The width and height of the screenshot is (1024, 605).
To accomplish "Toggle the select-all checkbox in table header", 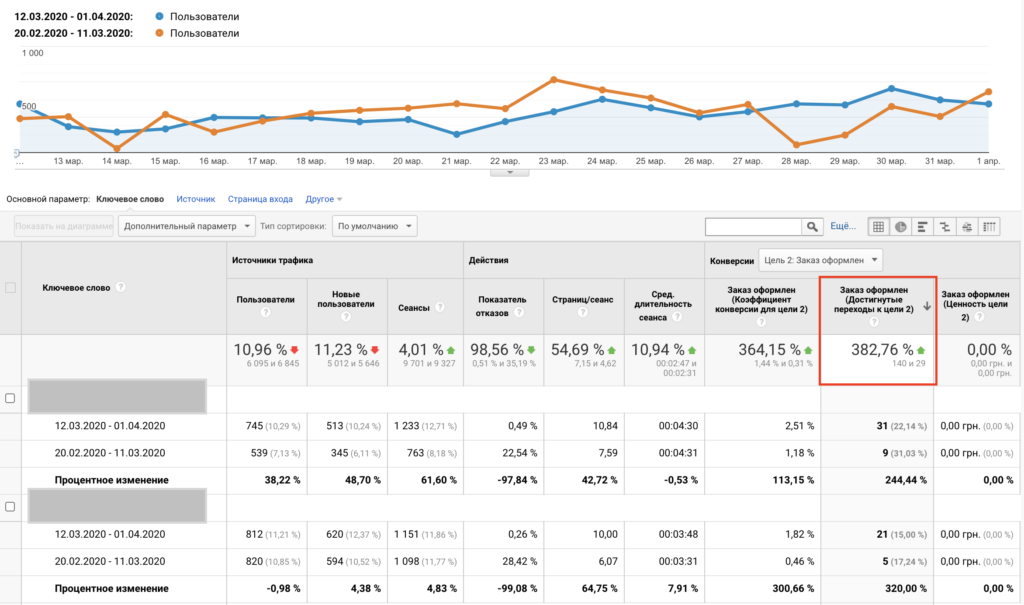I will click(x=10, y=287).
